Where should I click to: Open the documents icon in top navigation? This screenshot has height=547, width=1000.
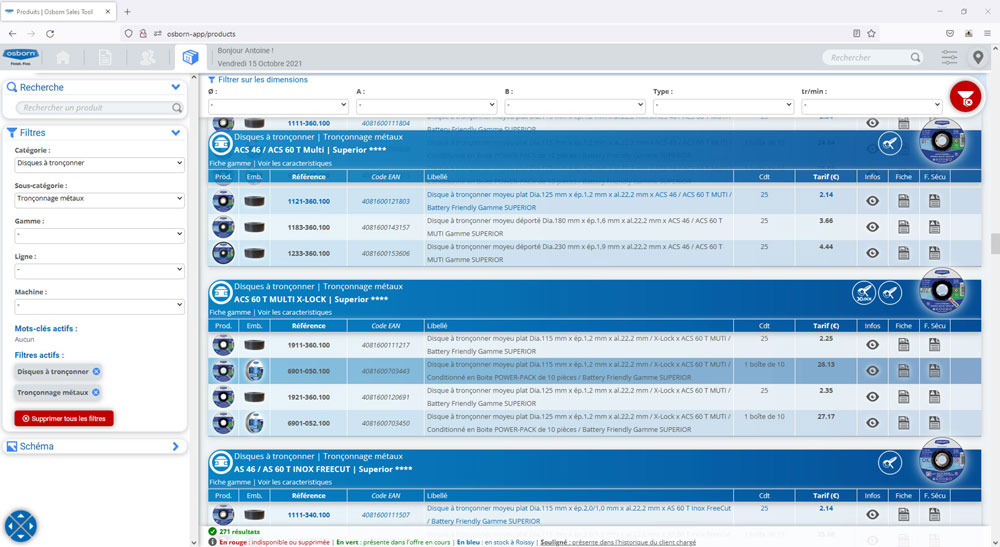pyautogui.click(x=105, y=57)
